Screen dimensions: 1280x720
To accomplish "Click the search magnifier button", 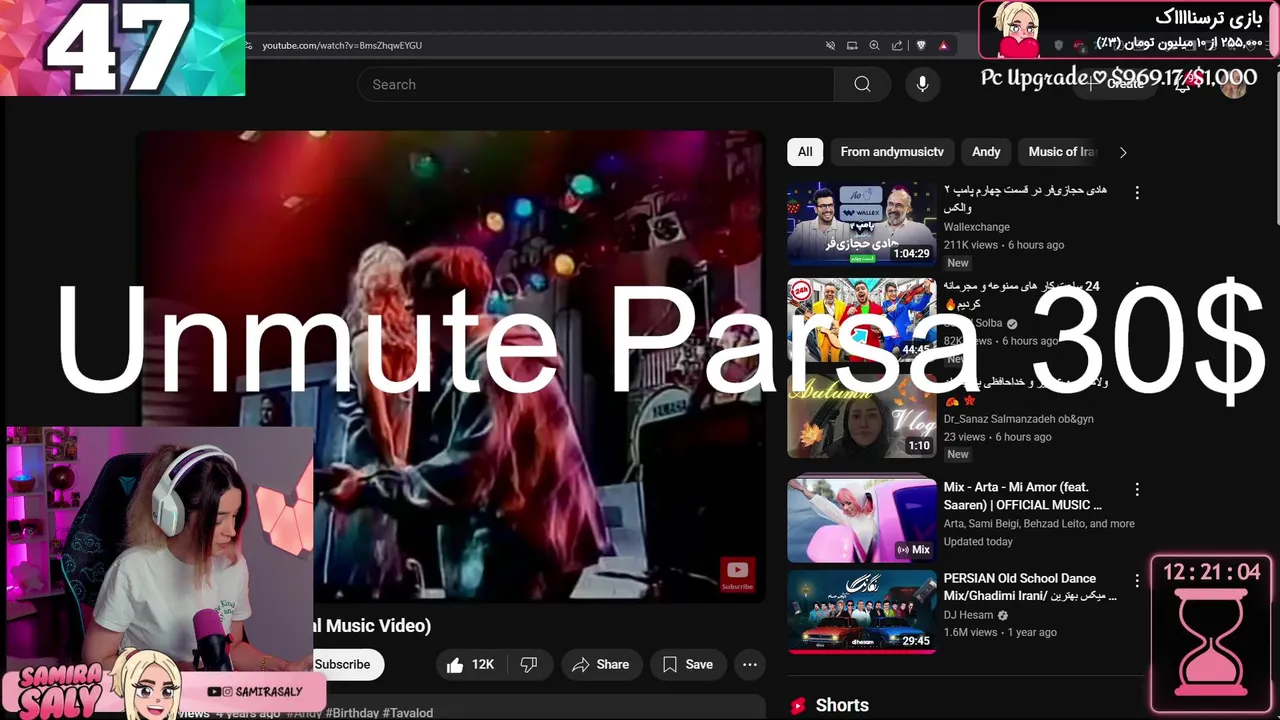I will click(862, 84).
